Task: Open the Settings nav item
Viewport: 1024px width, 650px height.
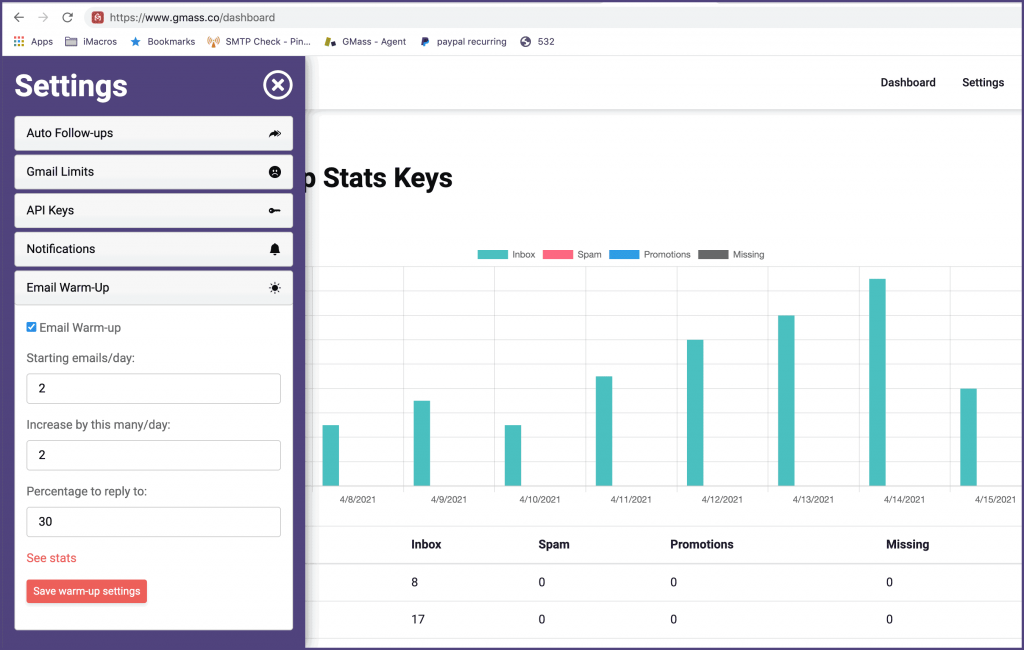Action: 983,82
